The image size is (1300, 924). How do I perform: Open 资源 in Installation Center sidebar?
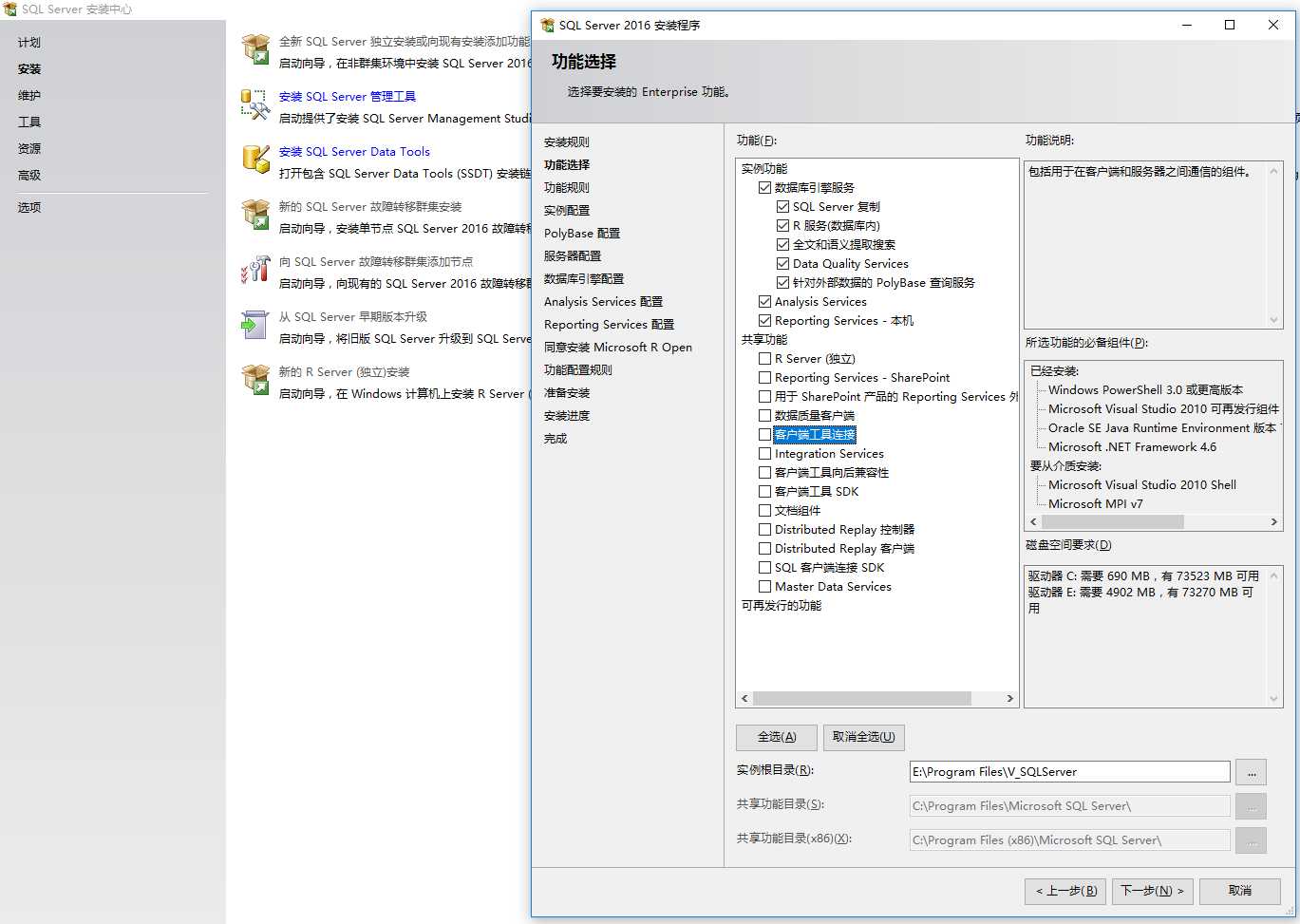point(29,148)
